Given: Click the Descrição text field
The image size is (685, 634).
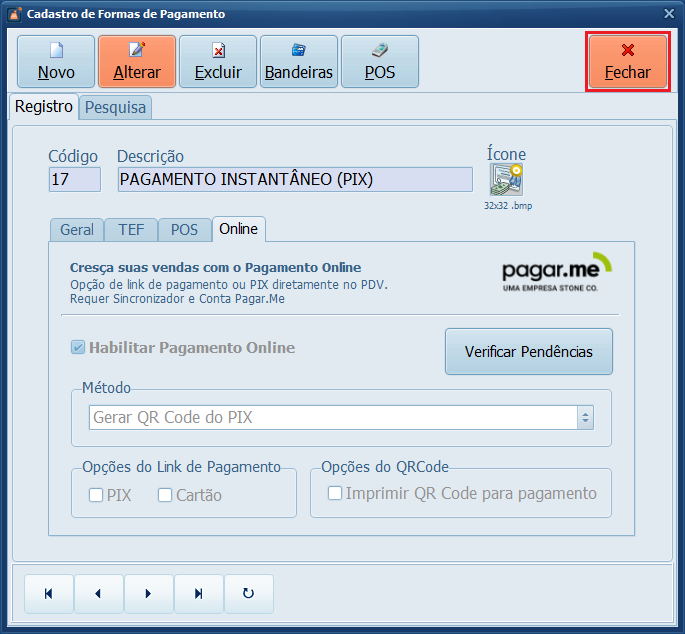Looking at the screenshot, I should [294, 179].
